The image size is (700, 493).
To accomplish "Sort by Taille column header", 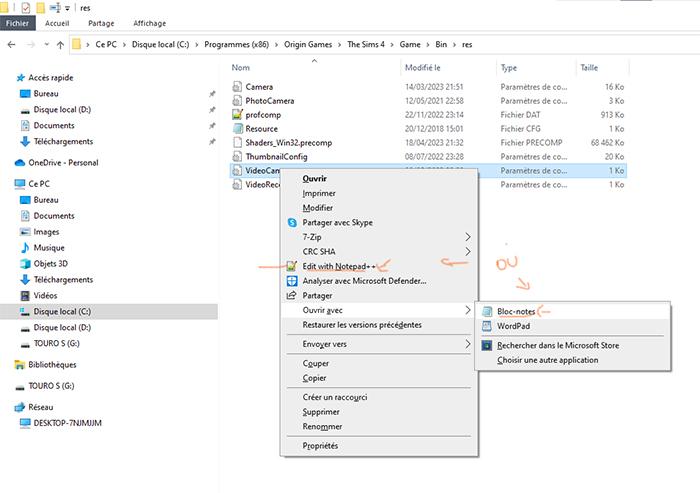I will (589, 67).
